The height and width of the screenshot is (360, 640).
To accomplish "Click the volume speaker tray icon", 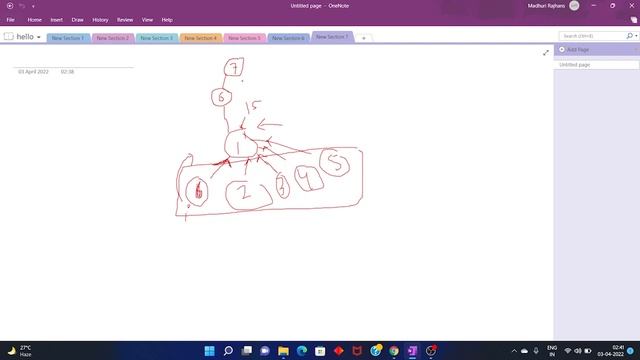I will [578, 351].
